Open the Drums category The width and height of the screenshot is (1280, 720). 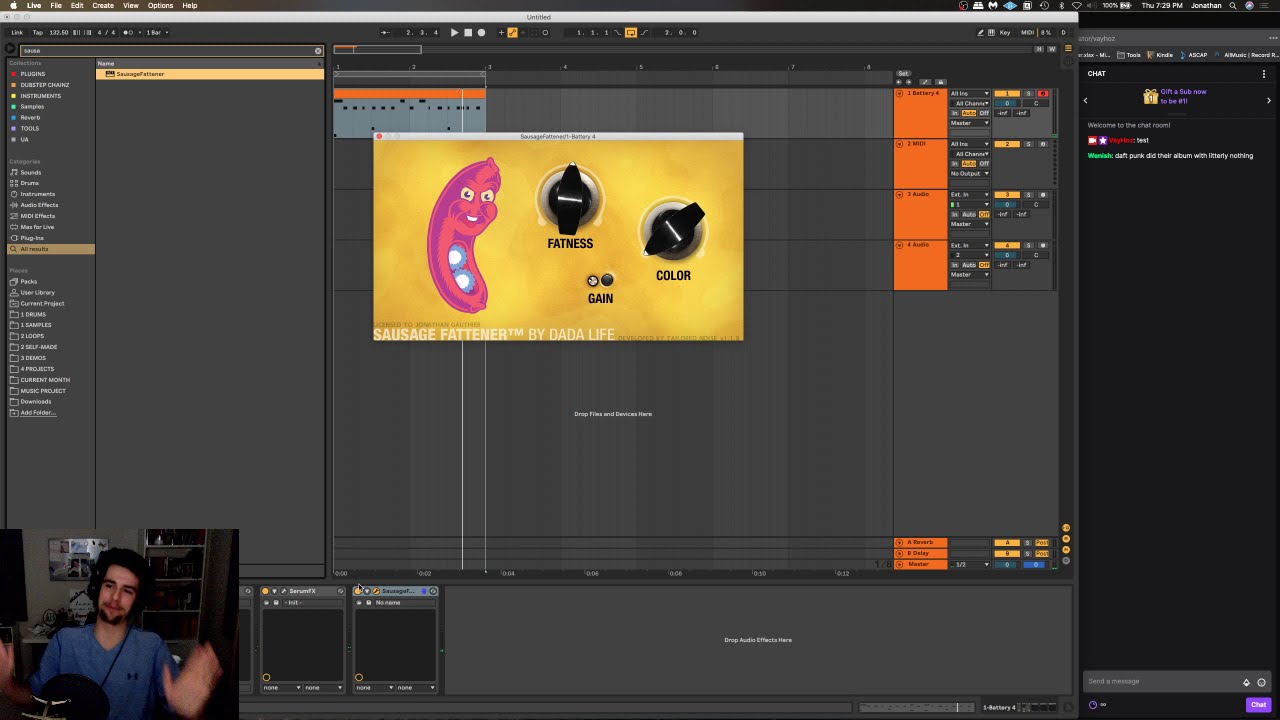click(29, 183)
